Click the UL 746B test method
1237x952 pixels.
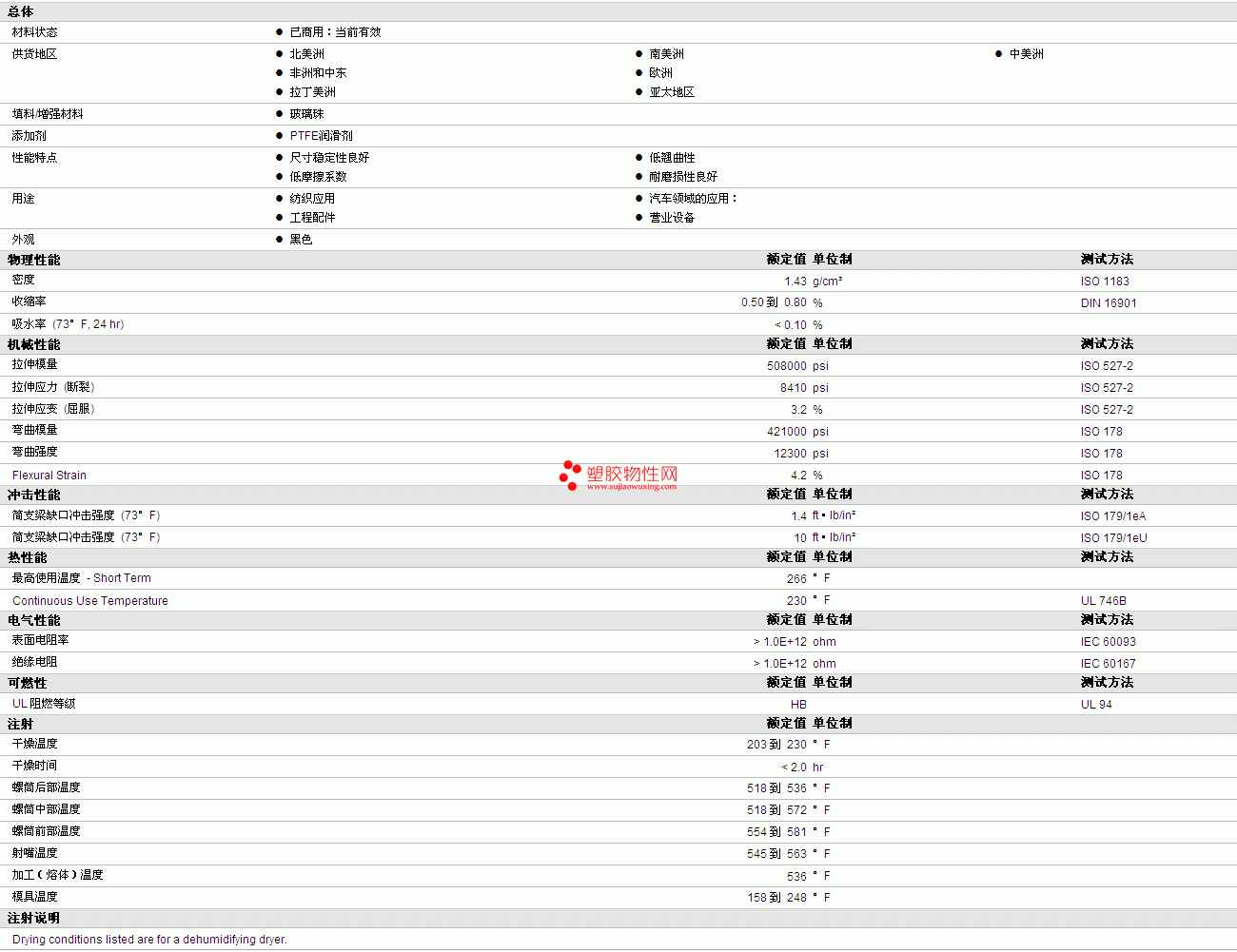(1103, 601)
